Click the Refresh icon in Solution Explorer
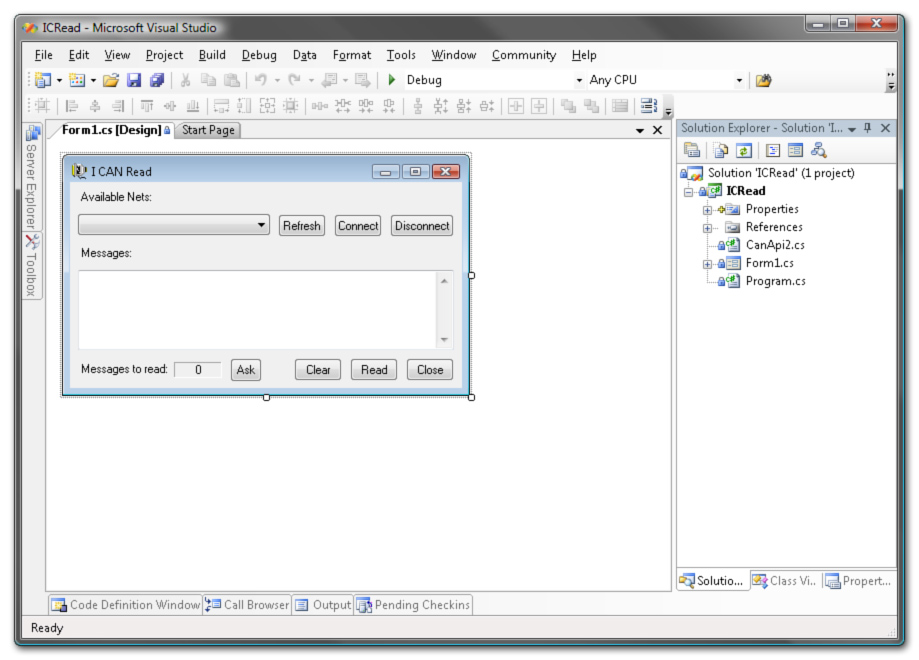 point(744,150)
